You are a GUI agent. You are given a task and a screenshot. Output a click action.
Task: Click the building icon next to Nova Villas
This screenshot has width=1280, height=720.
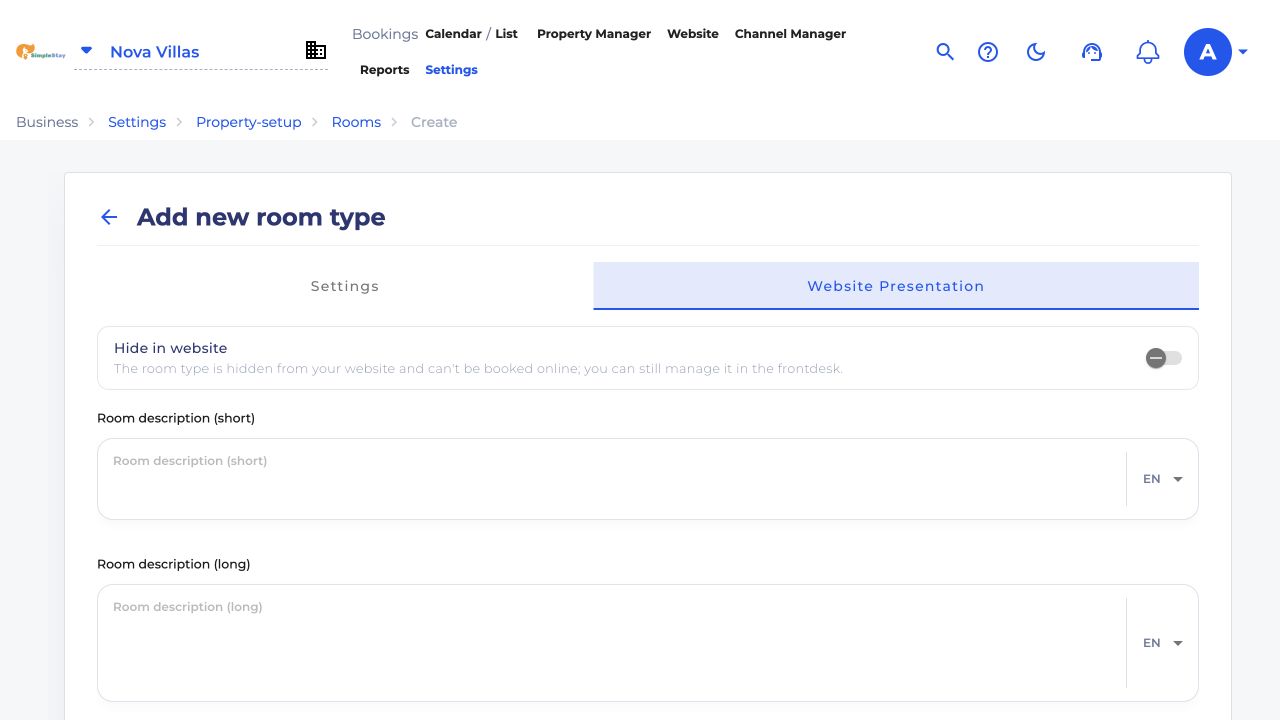[316, 50]
